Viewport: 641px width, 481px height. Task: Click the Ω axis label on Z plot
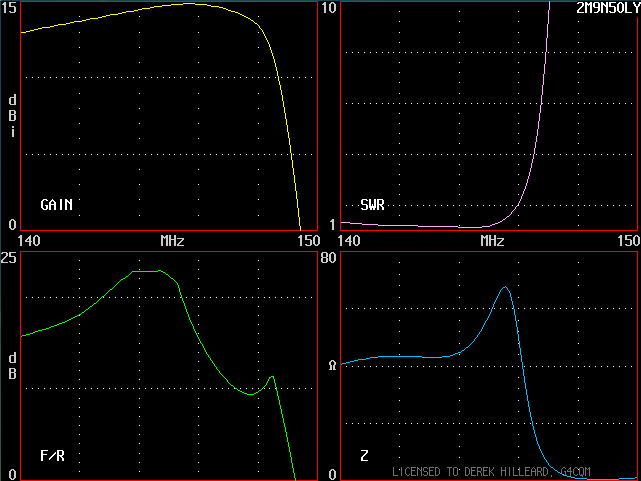pyautogui.click(x=332, y=365)
